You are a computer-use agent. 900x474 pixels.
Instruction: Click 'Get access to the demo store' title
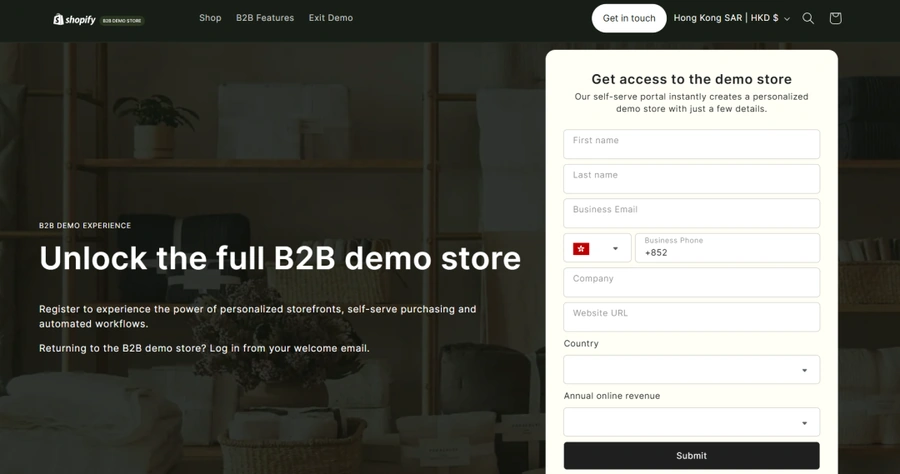pos(692,79)
